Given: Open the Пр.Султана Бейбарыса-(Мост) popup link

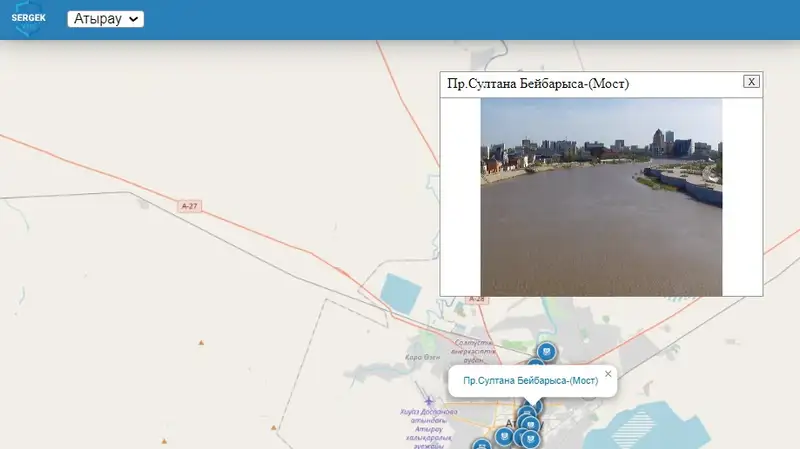Looking at the screenshot, I should pos(530,381).
